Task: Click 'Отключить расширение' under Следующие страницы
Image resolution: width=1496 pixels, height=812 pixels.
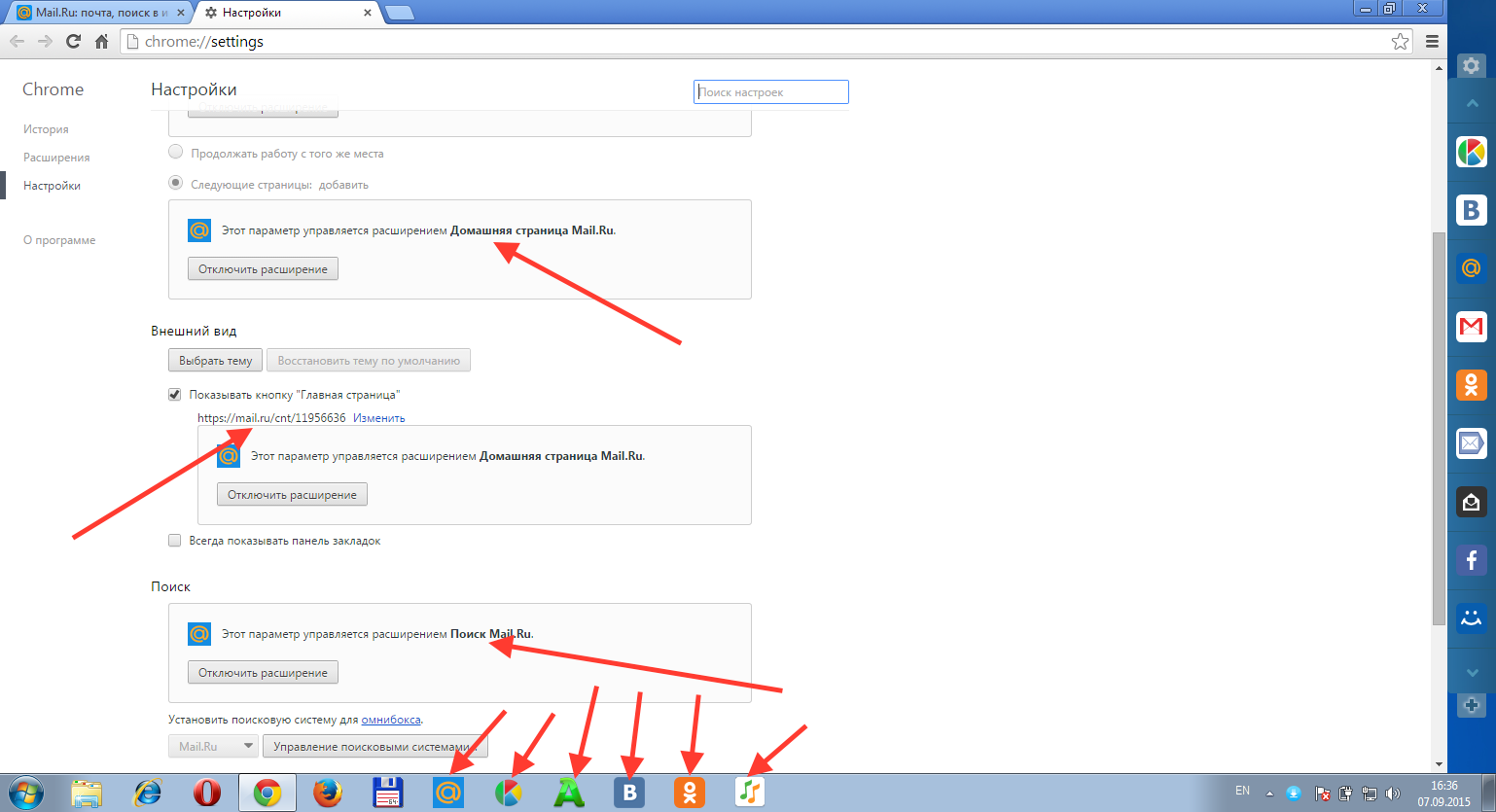Action: click(263, 268)
